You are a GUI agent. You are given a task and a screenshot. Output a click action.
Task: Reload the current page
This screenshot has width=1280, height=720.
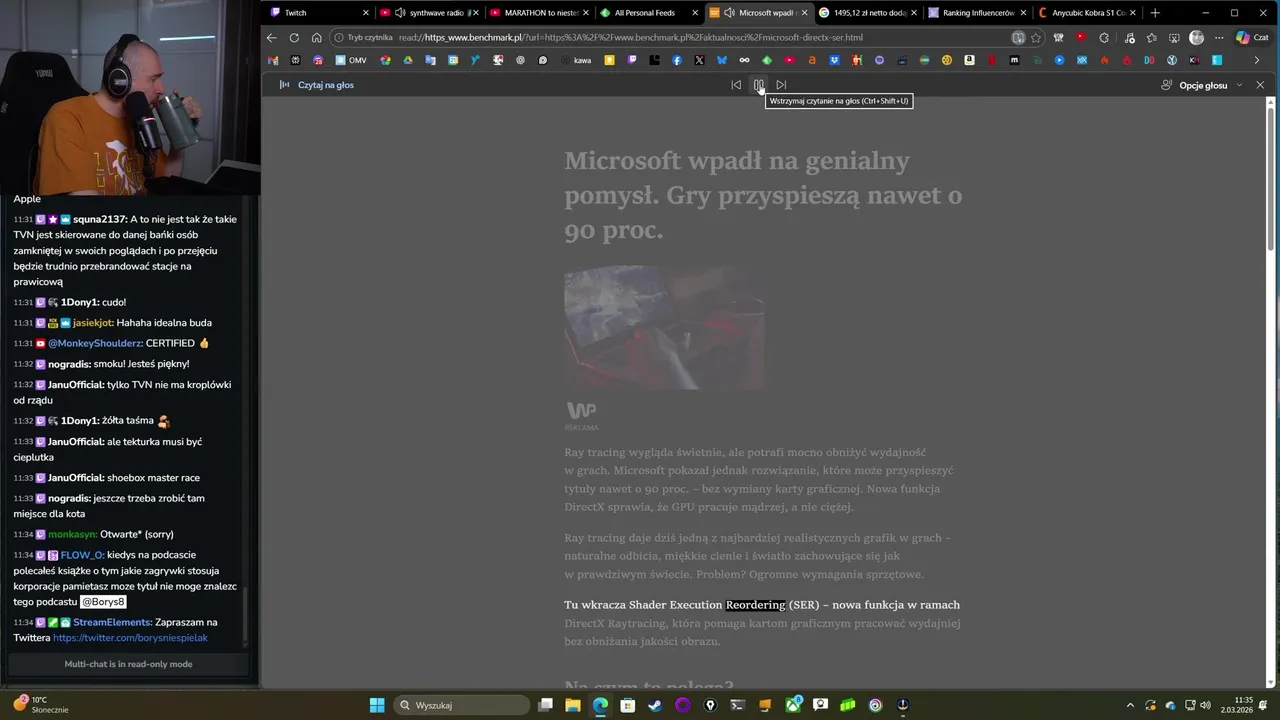tap(294, 38)
